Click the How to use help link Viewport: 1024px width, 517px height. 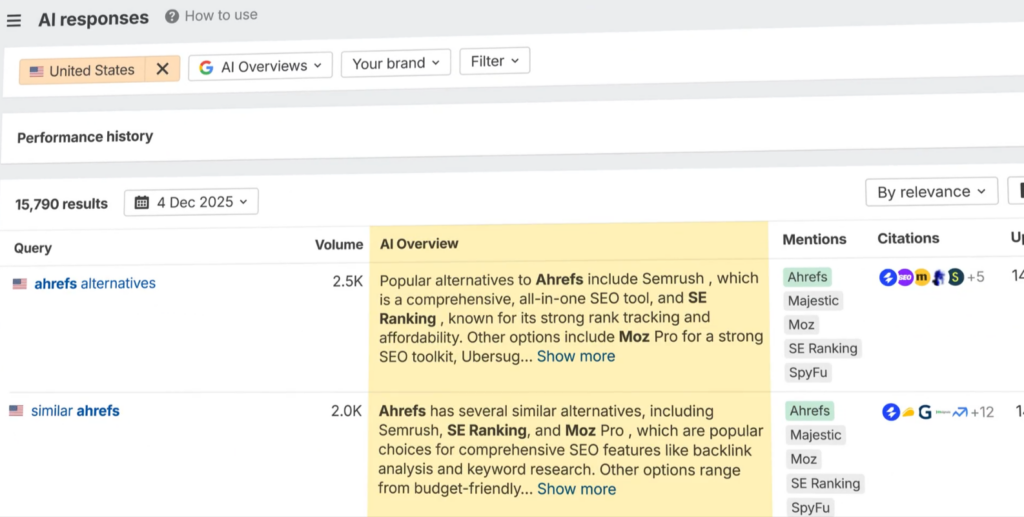[211, 16]
